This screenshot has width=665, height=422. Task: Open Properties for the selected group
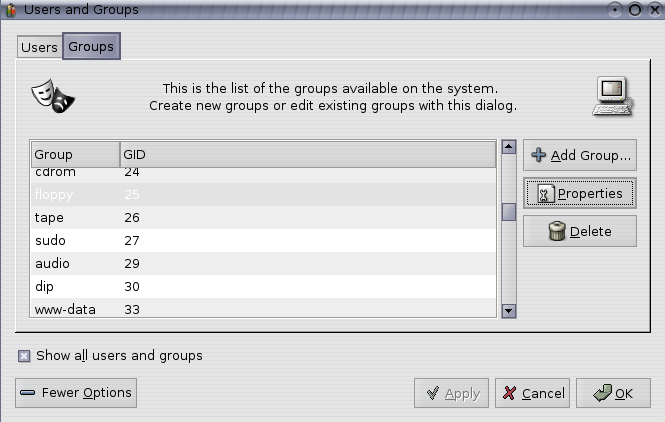tap(579, 193)
